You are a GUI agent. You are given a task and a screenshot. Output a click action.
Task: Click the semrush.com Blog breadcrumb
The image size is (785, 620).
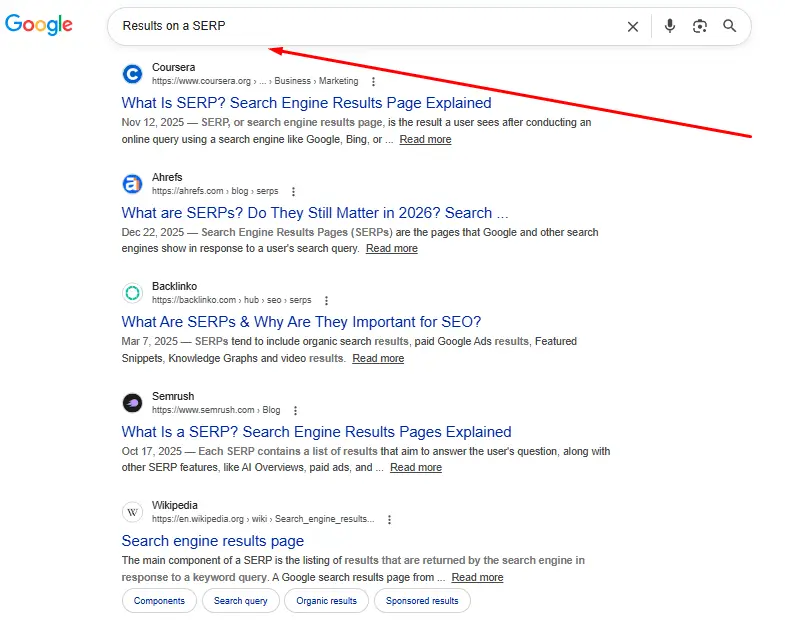(x=216, y=410)
